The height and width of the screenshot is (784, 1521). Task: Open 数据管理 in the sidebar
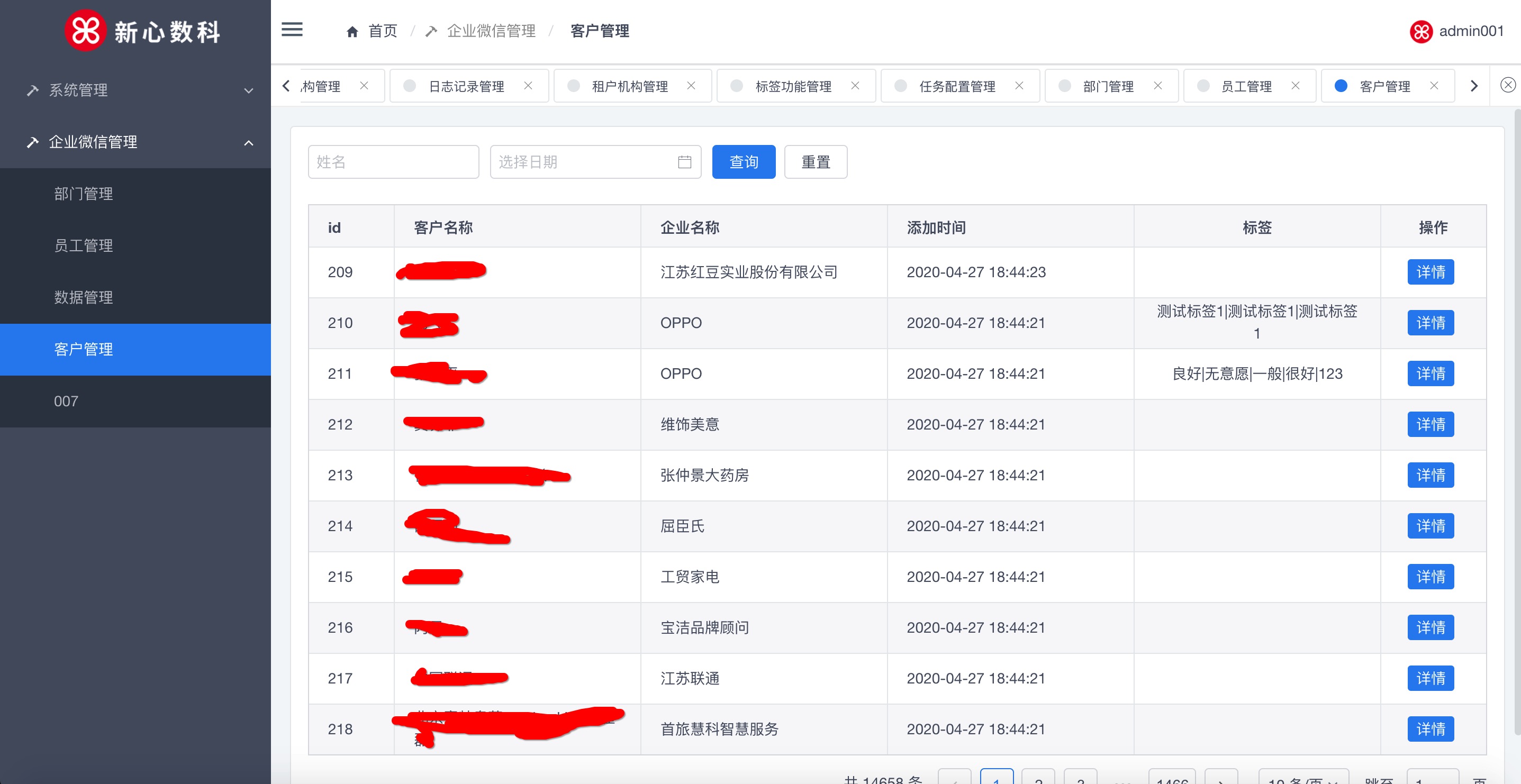click(x=83, y=297)
